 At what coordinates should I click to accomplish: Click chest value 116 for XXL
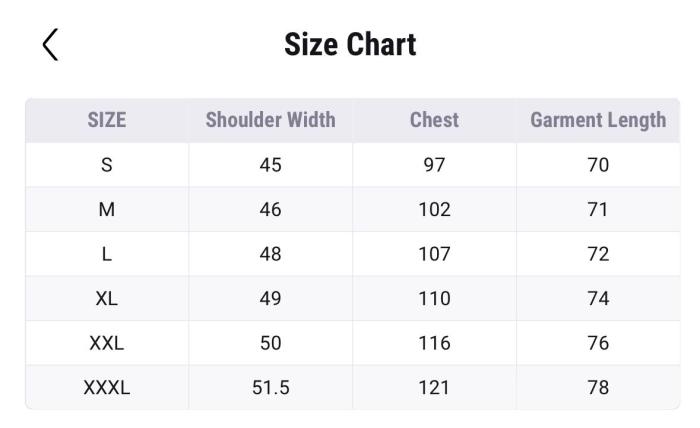pos(434,343)
